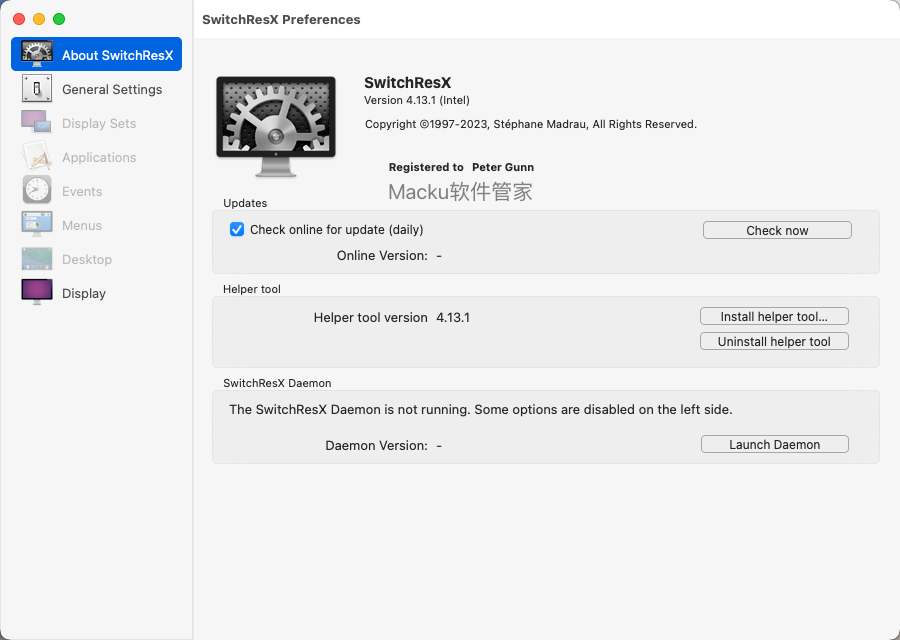Toggle Check online for update checkbox
This screenshot has height=640, width=900.
pyautogui.click(x=236, y=230)
